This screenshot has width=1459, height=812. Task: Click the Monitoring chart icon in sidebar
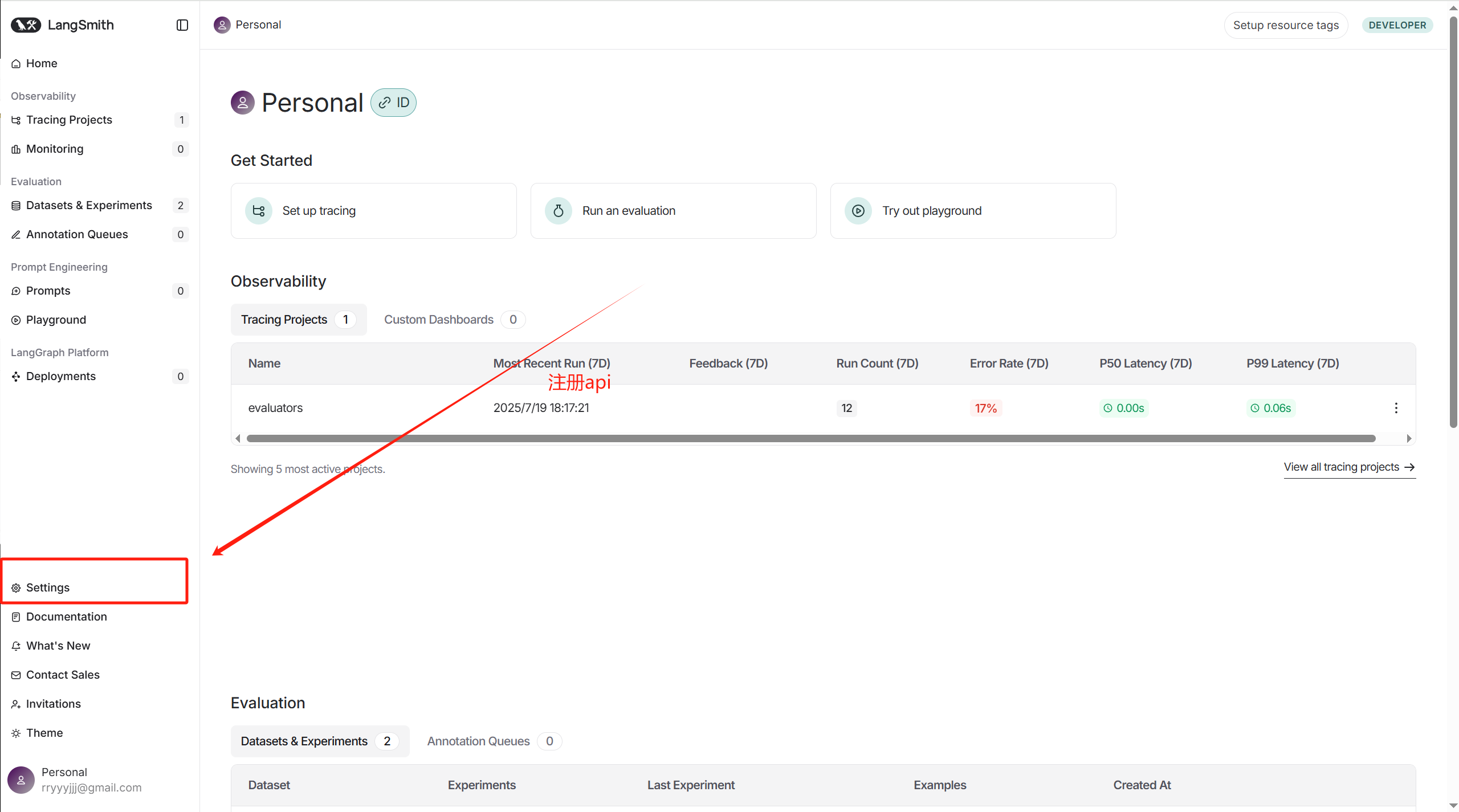coord(16,149)
